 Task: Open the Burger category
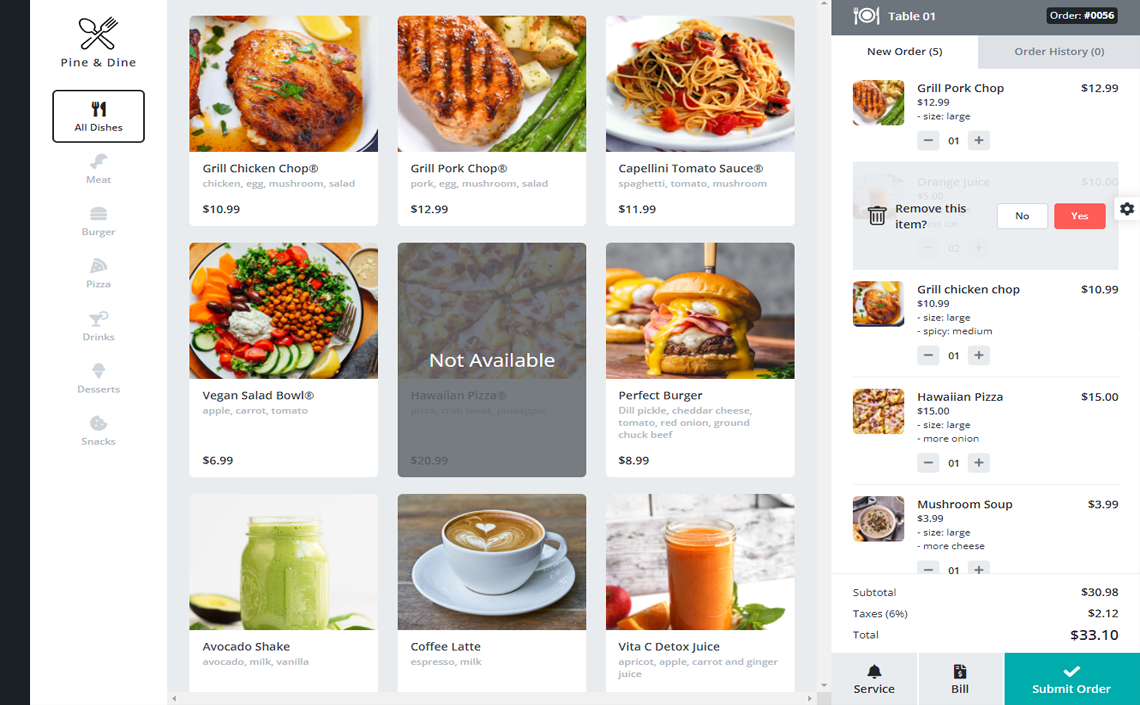(x=98, y=221)
